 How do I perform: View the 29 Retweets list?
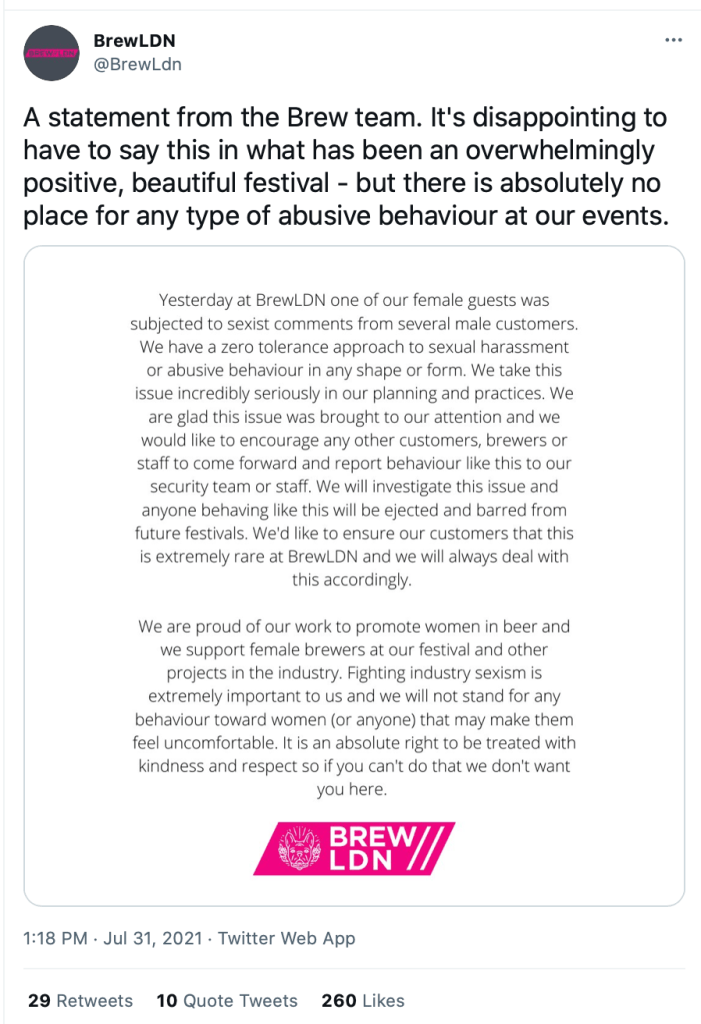tap(80, 1000)
